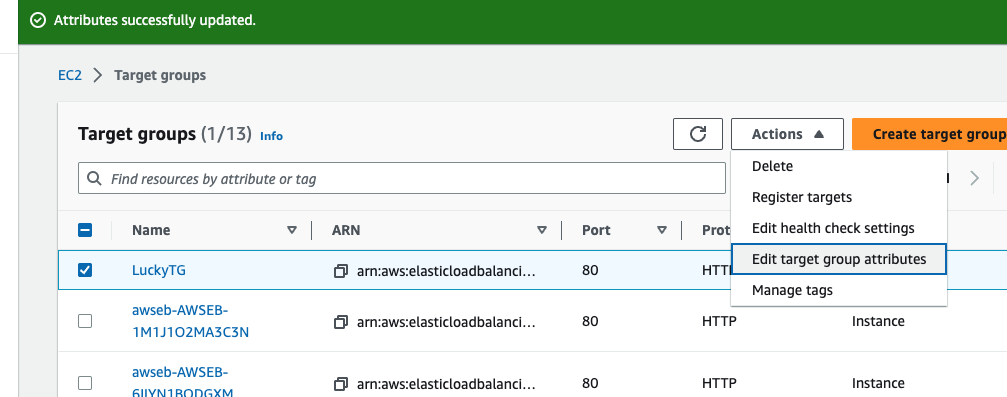
Task: Click the Attributes successfully updated message
Action: click(155, 21)
